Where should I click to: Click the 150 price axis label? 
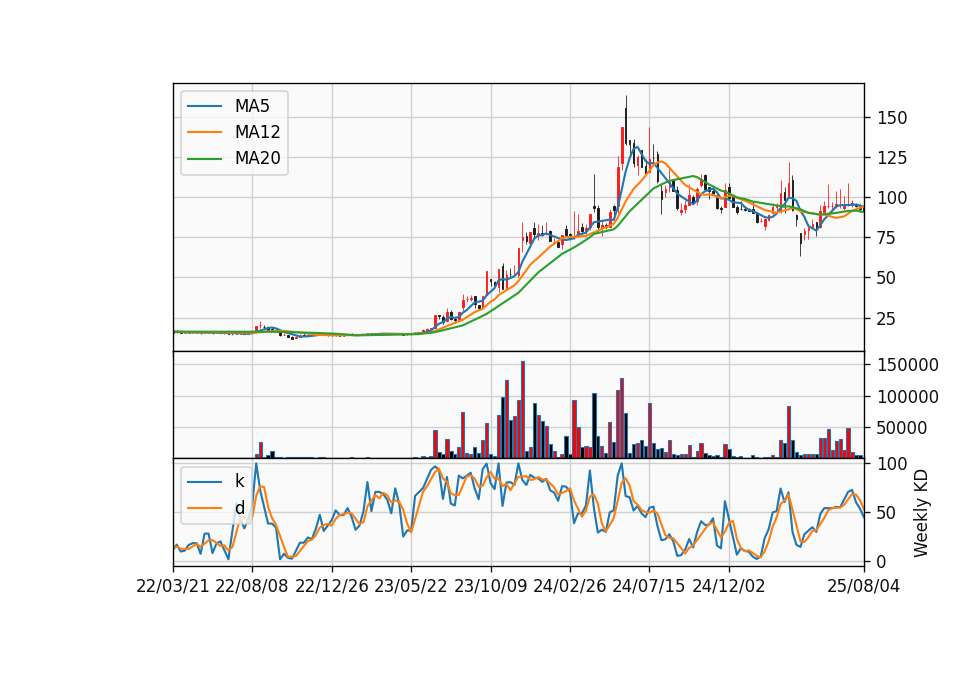pyautogui.click(x=892, y=118)
